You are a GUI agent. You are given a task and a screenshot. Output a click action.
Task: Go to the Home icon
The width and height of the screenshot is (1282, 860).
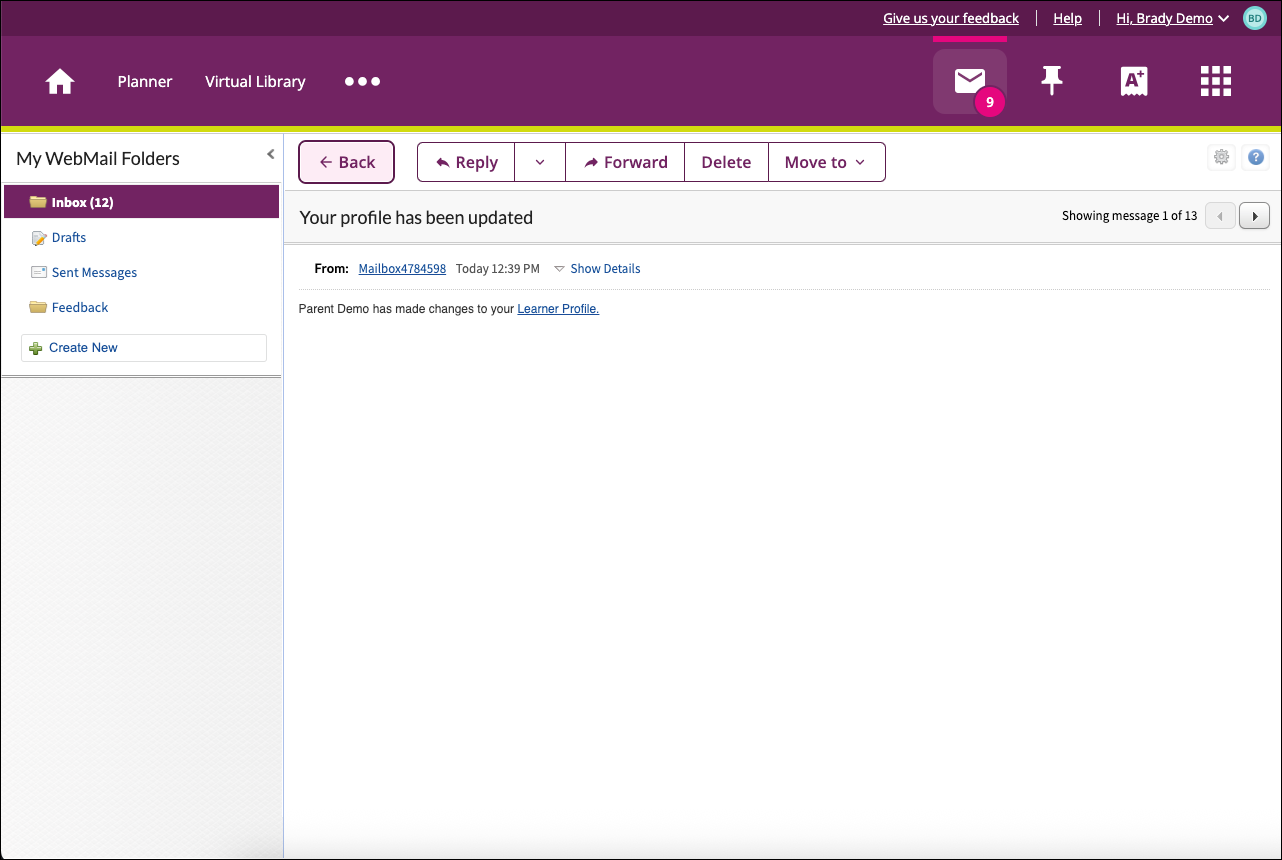click(60, 82)
